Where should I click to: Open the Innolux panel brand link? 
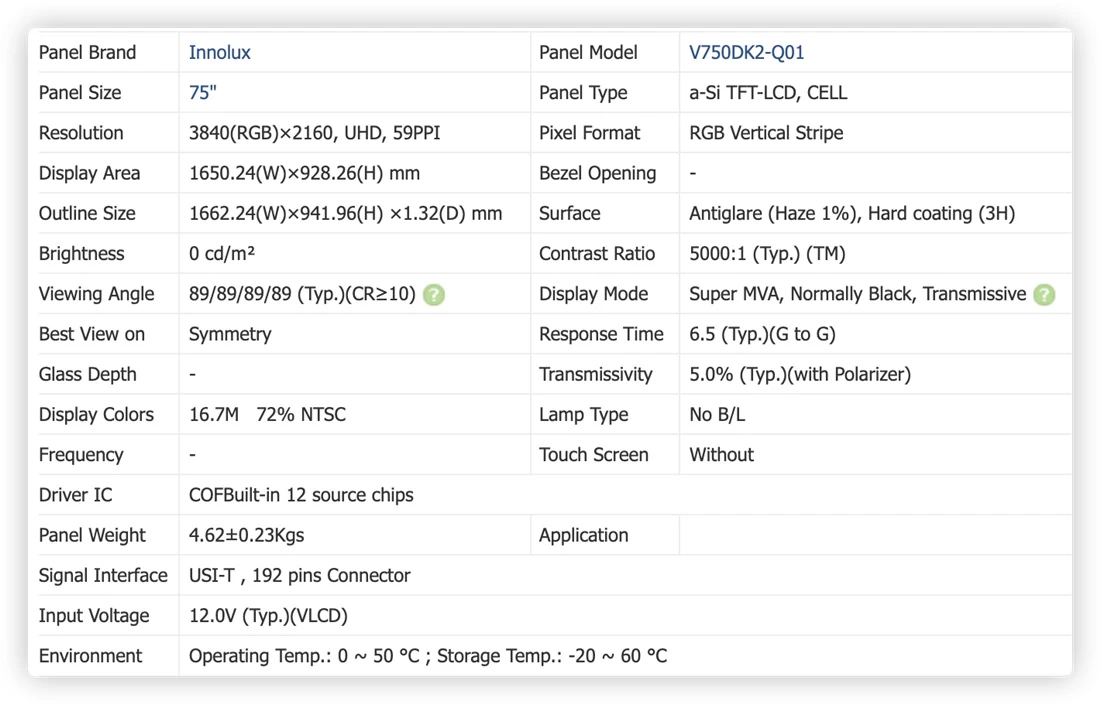[x=219, y=53]
